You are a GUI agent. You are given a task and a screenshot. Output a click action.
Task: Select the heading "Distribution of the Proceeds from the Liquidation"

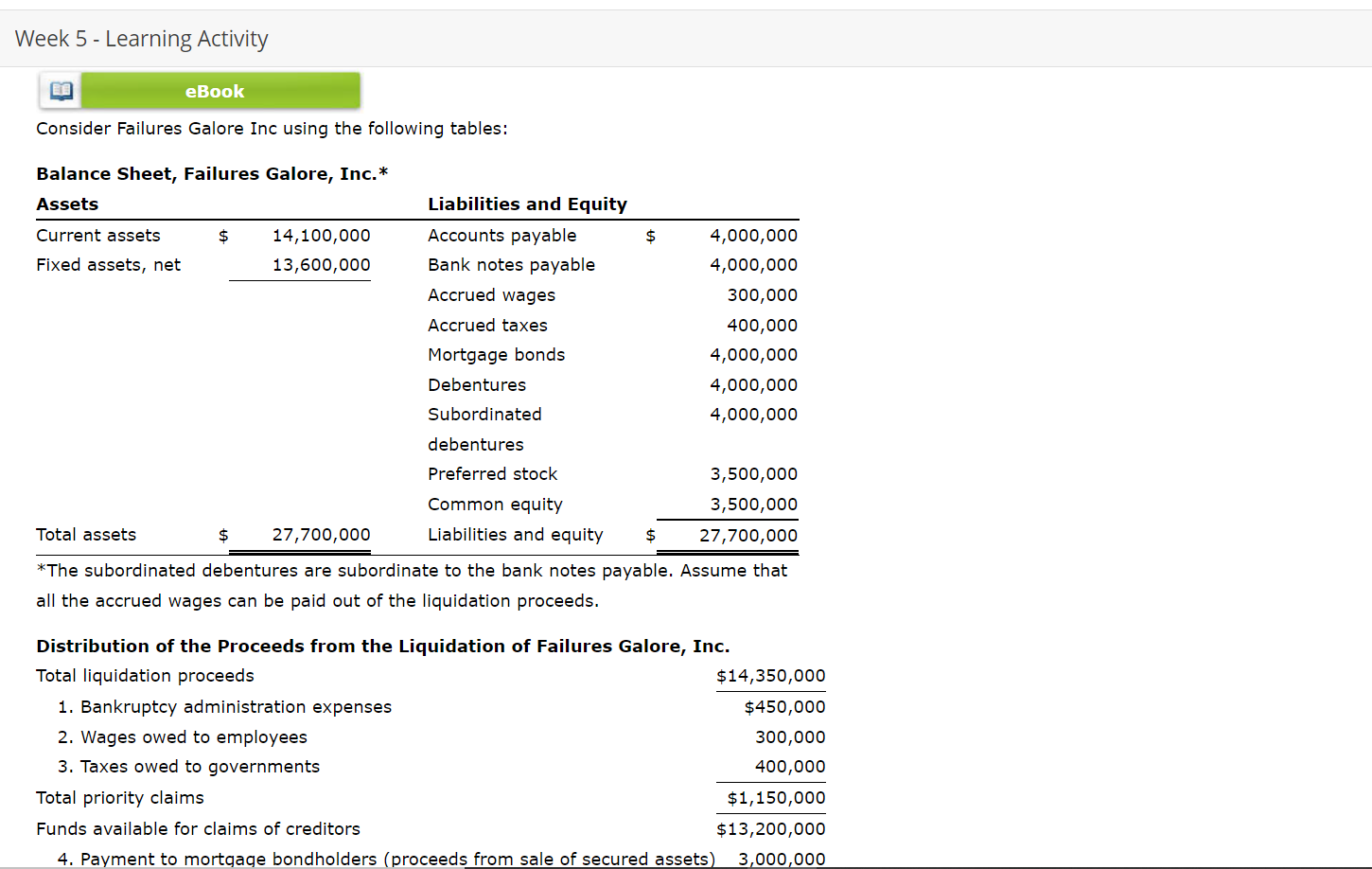pos(383,647)
